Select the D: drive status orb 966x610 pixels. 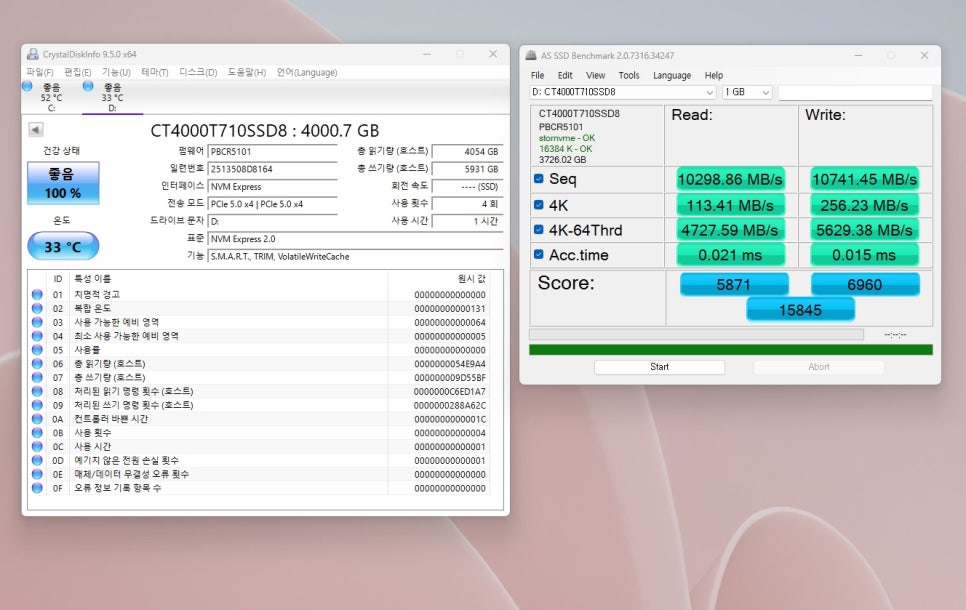88,86
